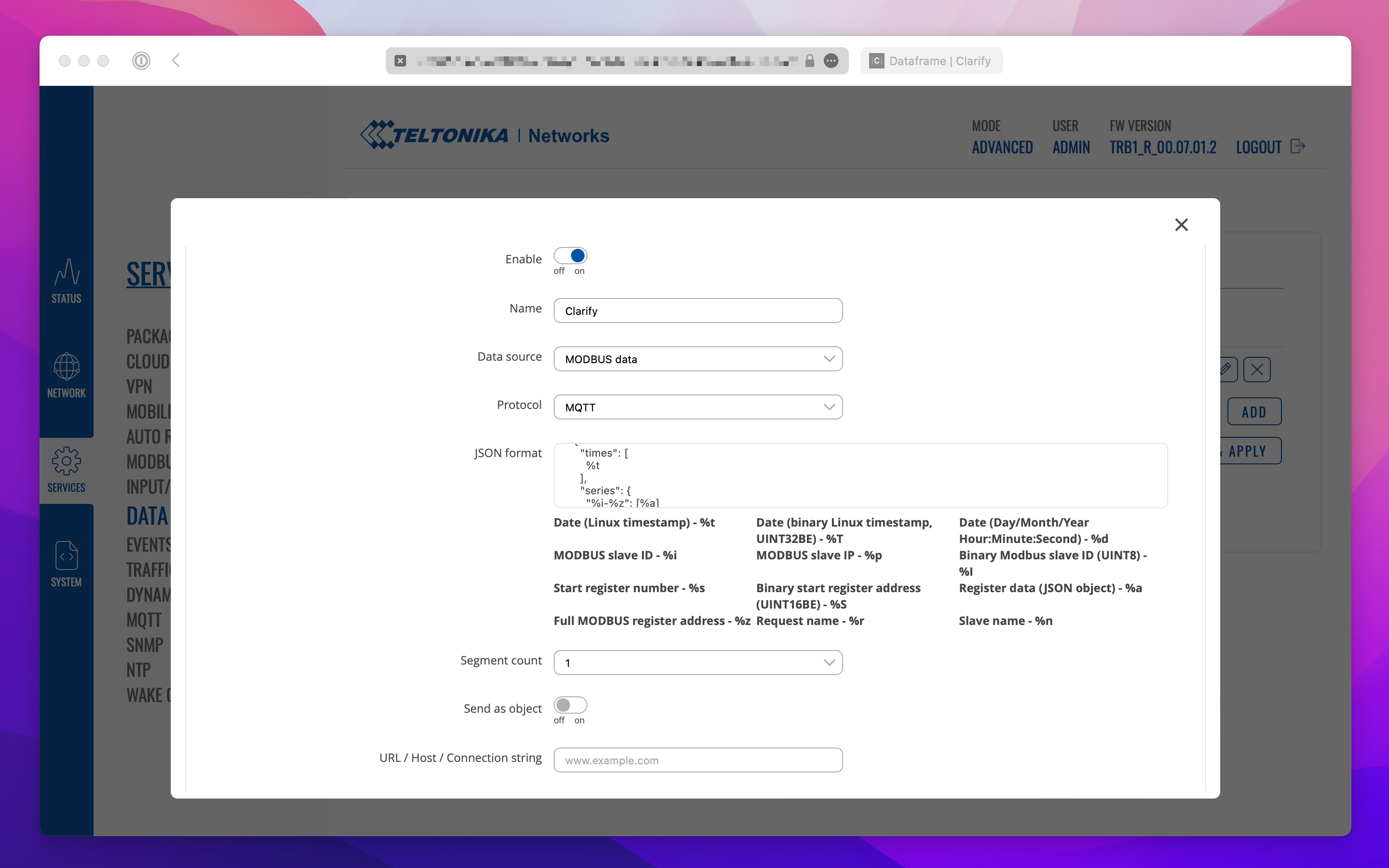Close the modal with the X icon
1389x868 pixels.
coord(1181,224)
